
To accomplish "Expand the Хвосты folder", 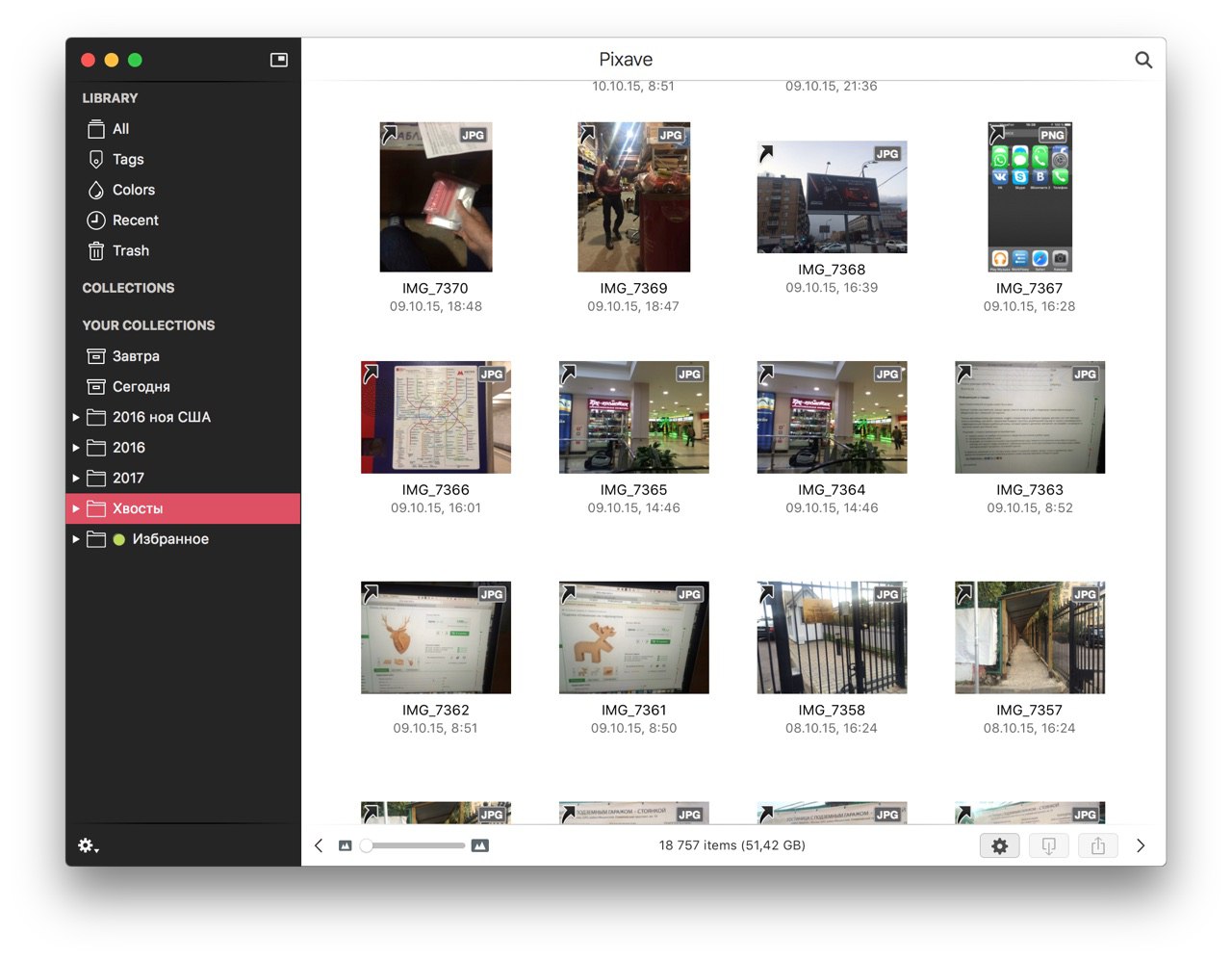I will tap(76, 508).
